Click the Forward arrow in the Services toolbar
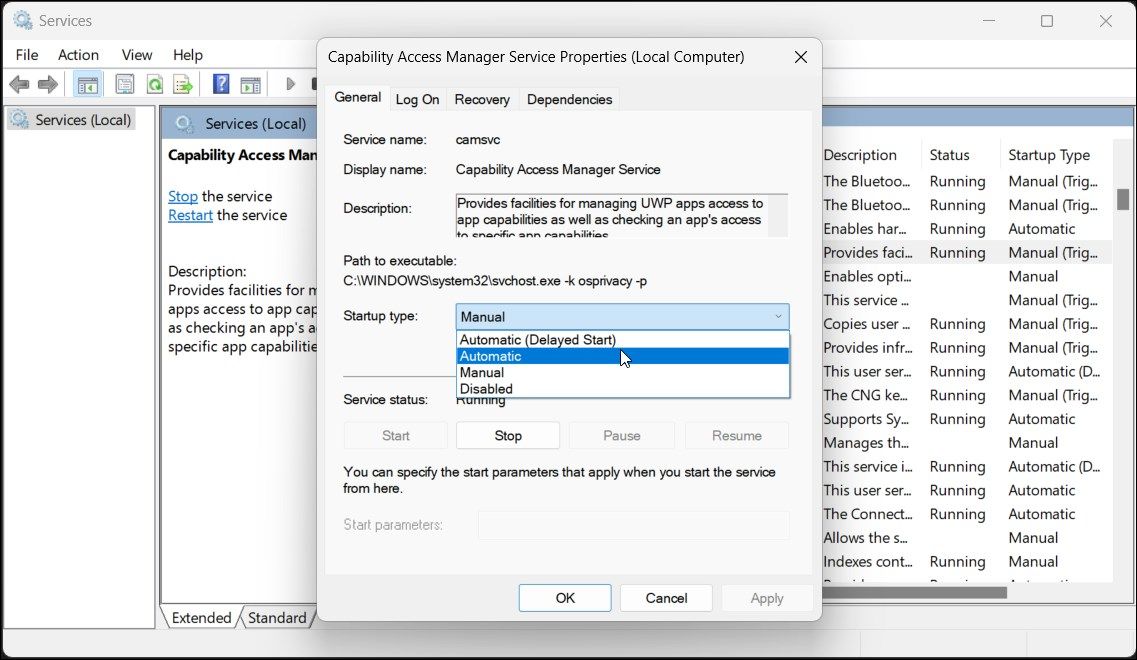The height and width of the screenshot is (660, 1137). pos(48,85)
